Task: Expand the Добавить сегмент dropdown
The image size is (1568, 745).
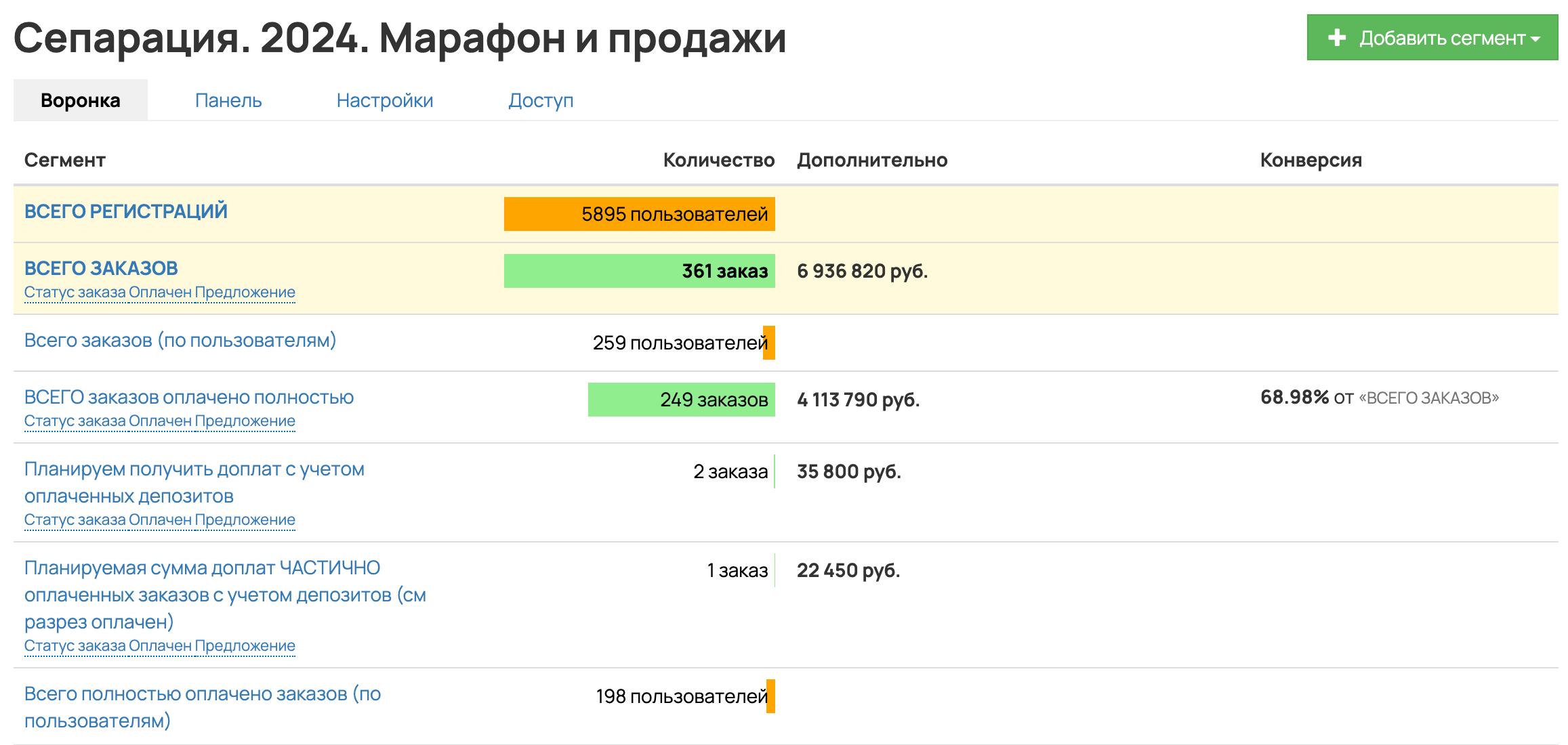Action: [1534, 39]
